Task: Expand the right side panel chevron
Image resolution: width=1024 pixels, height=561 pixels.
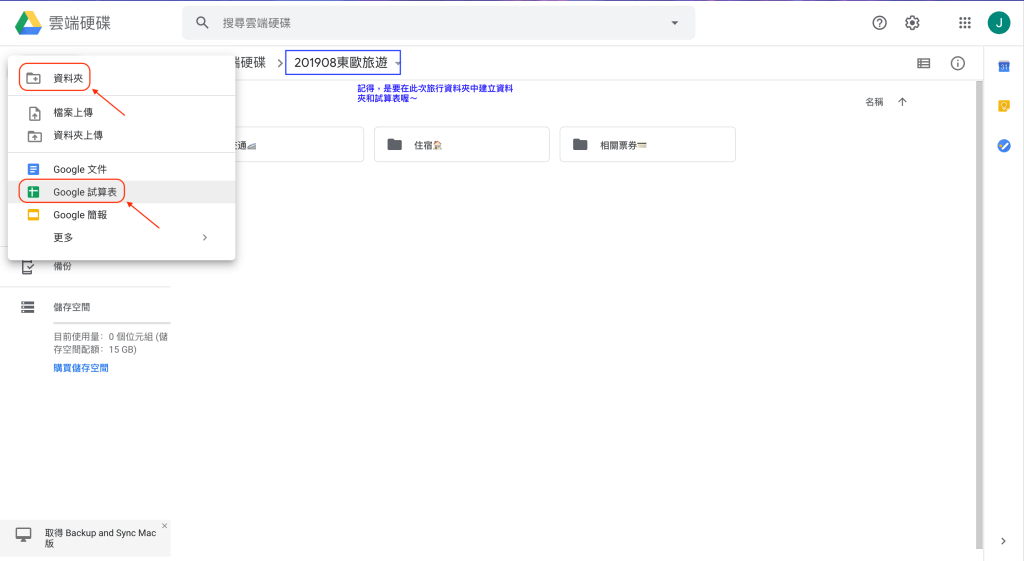Action: click(1004, 541)
